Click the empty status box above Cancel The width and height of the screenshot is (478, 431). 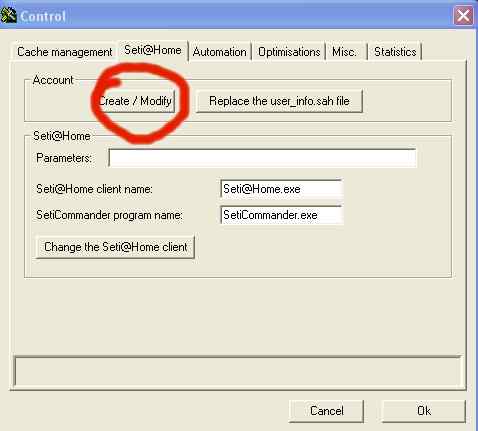coord(237,372)
